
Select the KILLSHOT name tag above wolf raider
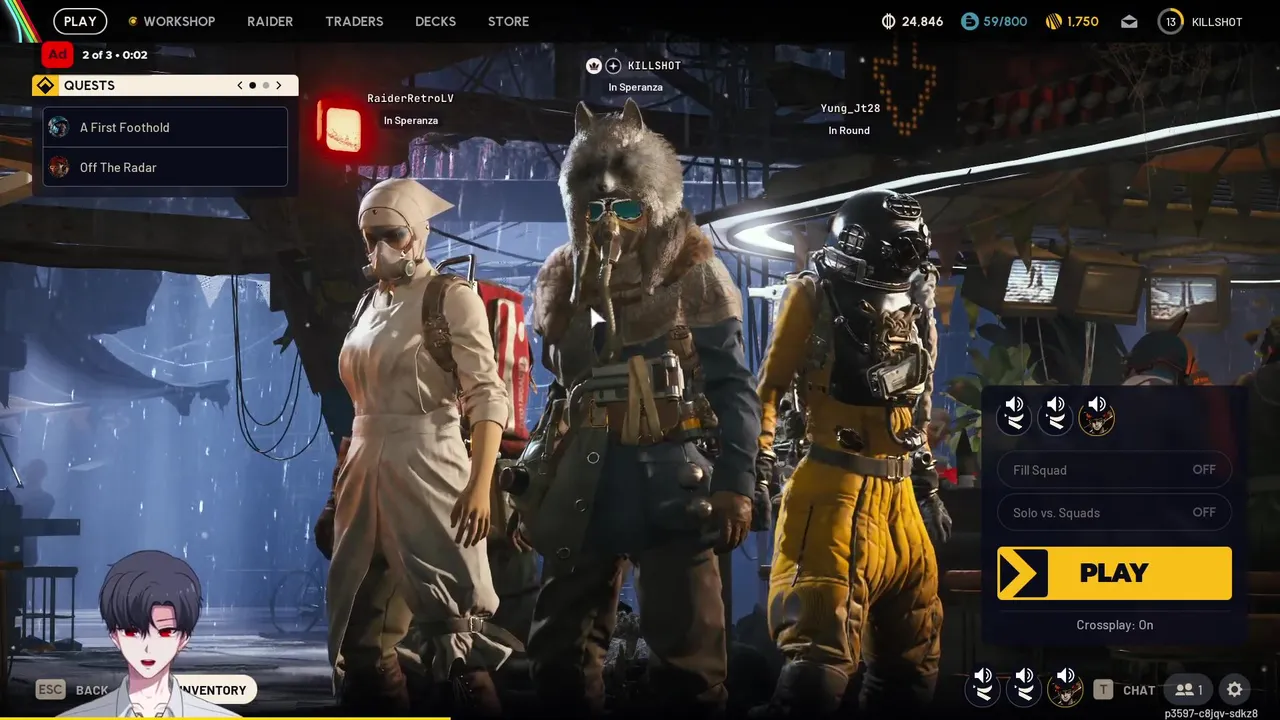[654, 65]
